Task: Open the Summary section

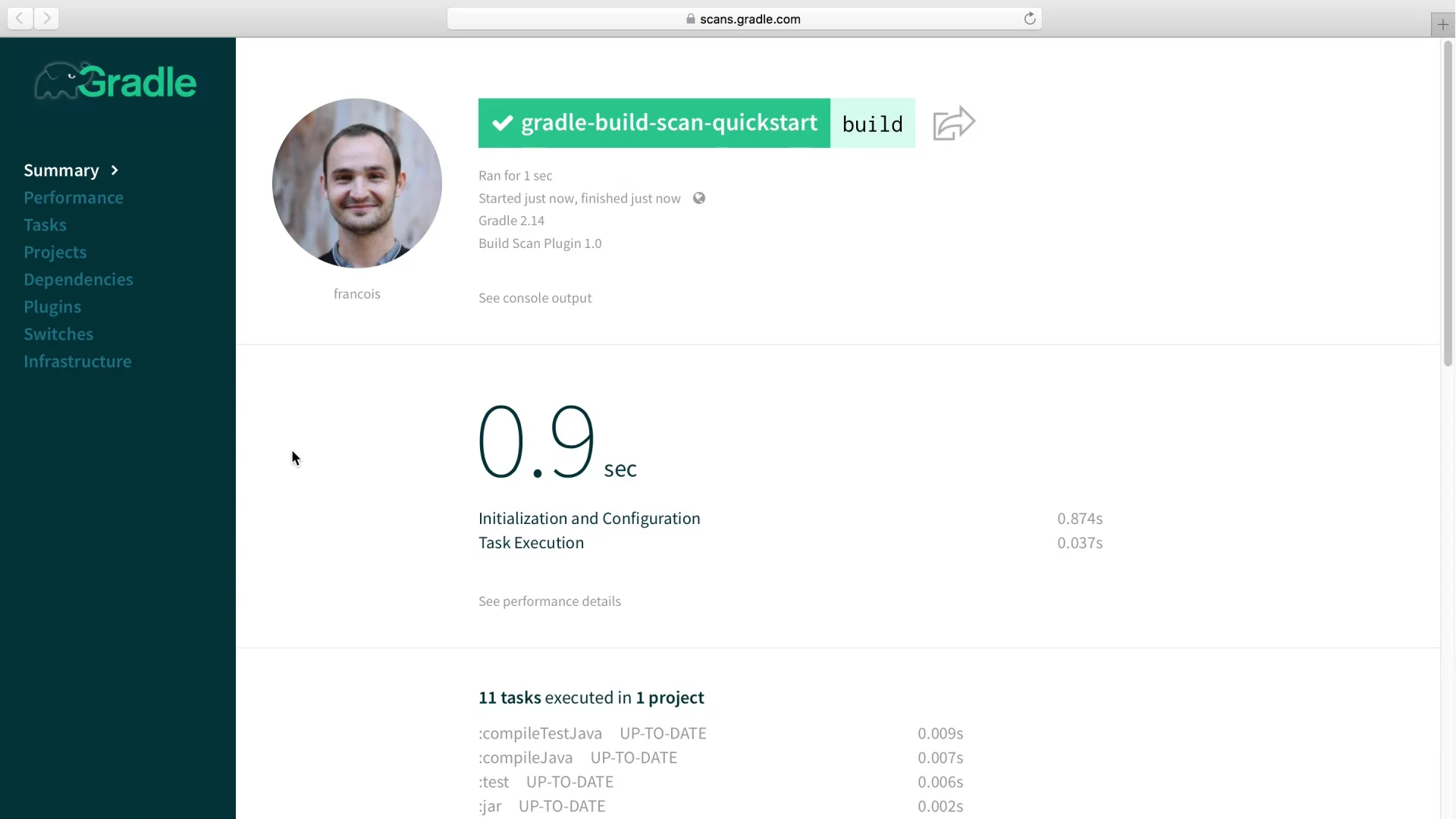Action: [x=61, y=170]
